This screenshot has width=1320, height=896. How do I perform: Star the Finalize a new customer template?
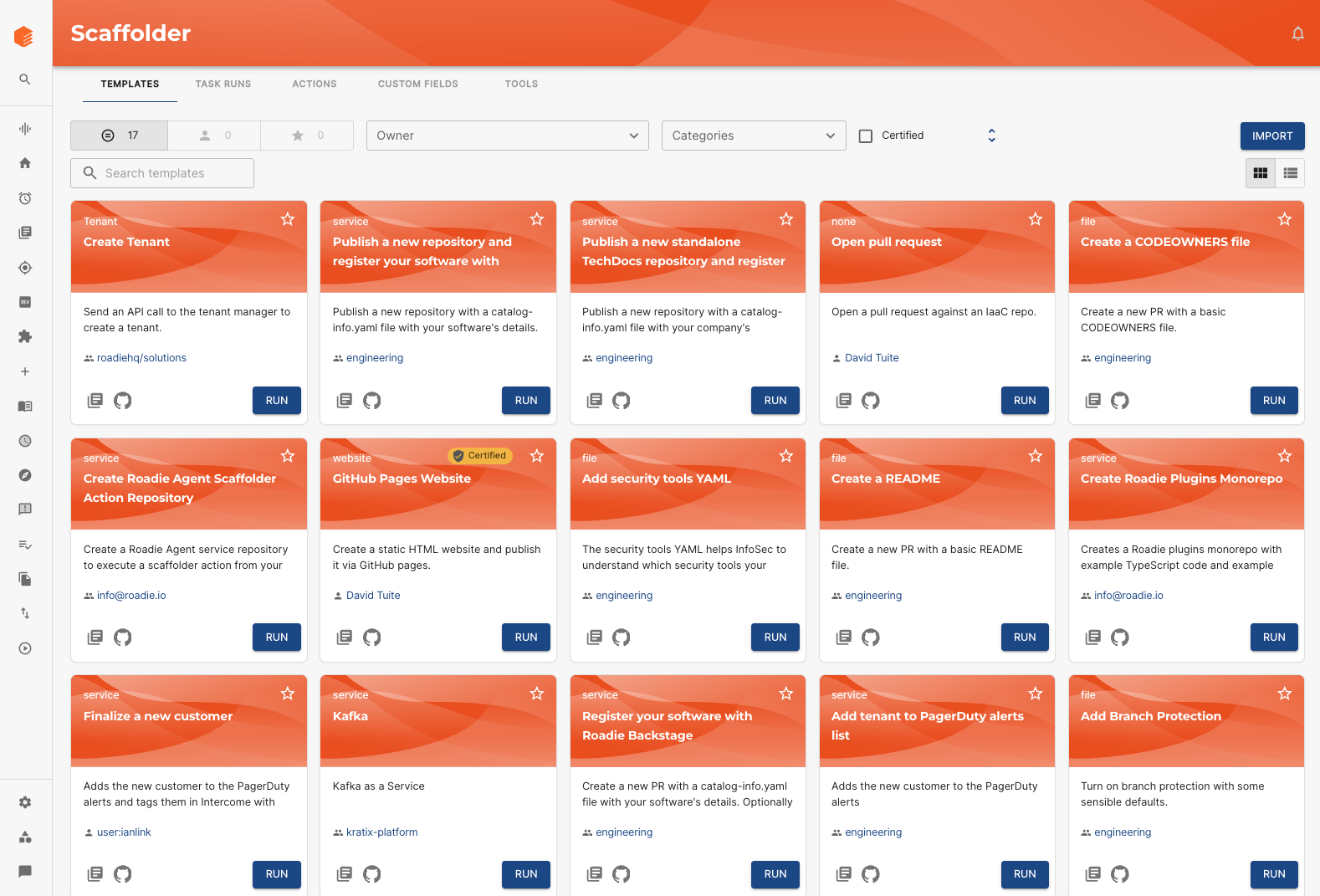tap(288, 694)
